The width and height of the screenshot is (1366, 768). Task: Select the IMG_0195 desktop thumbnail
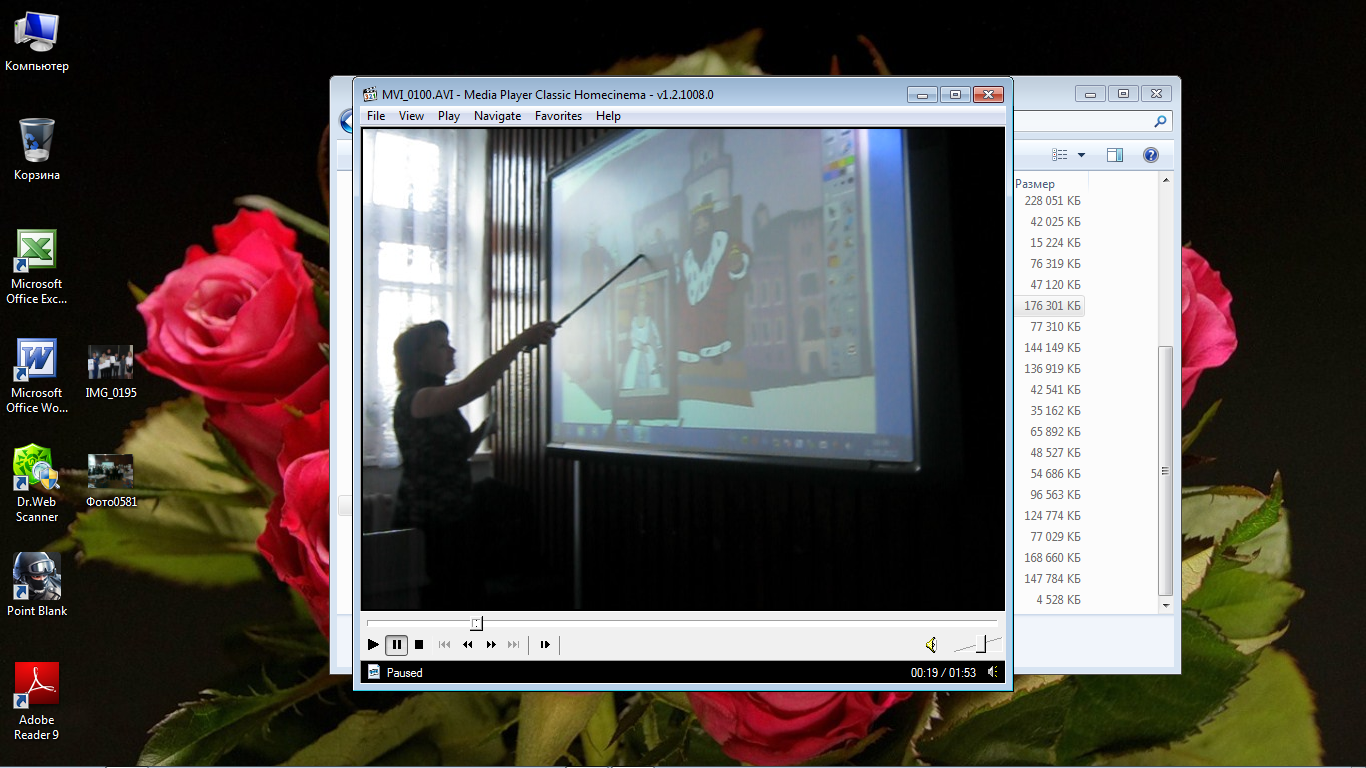[x=111, y=372]
